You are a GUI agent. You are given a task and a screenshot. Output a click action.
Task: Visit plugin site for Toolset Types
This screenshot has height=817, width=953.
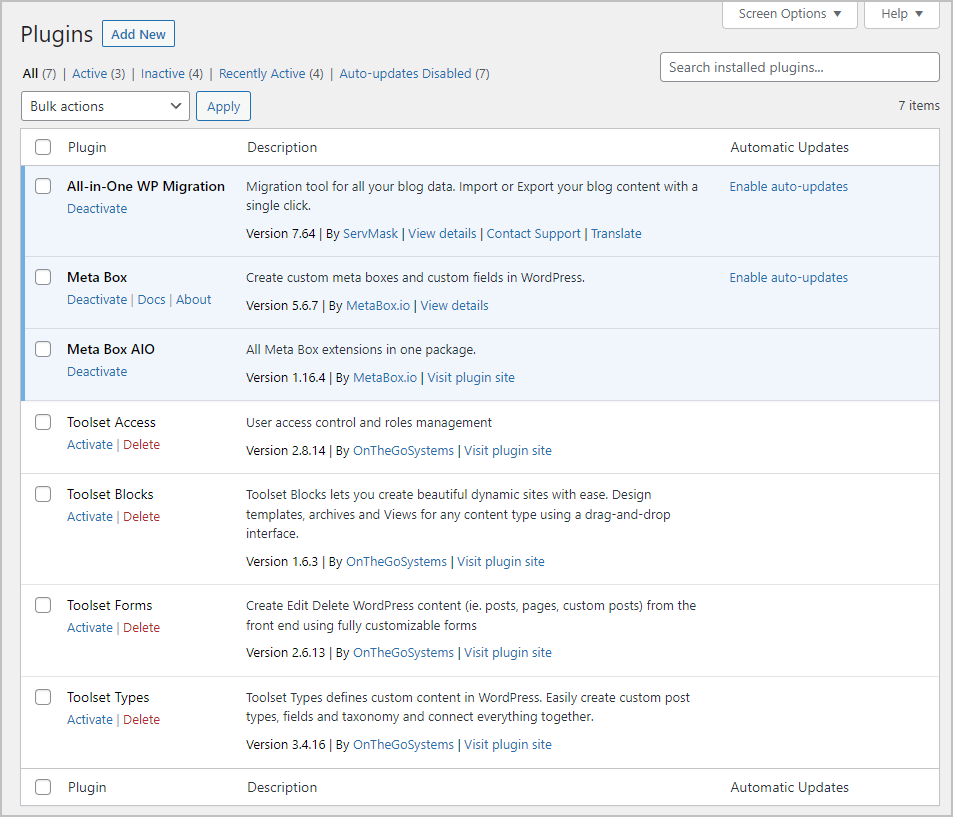pos(508,745)
